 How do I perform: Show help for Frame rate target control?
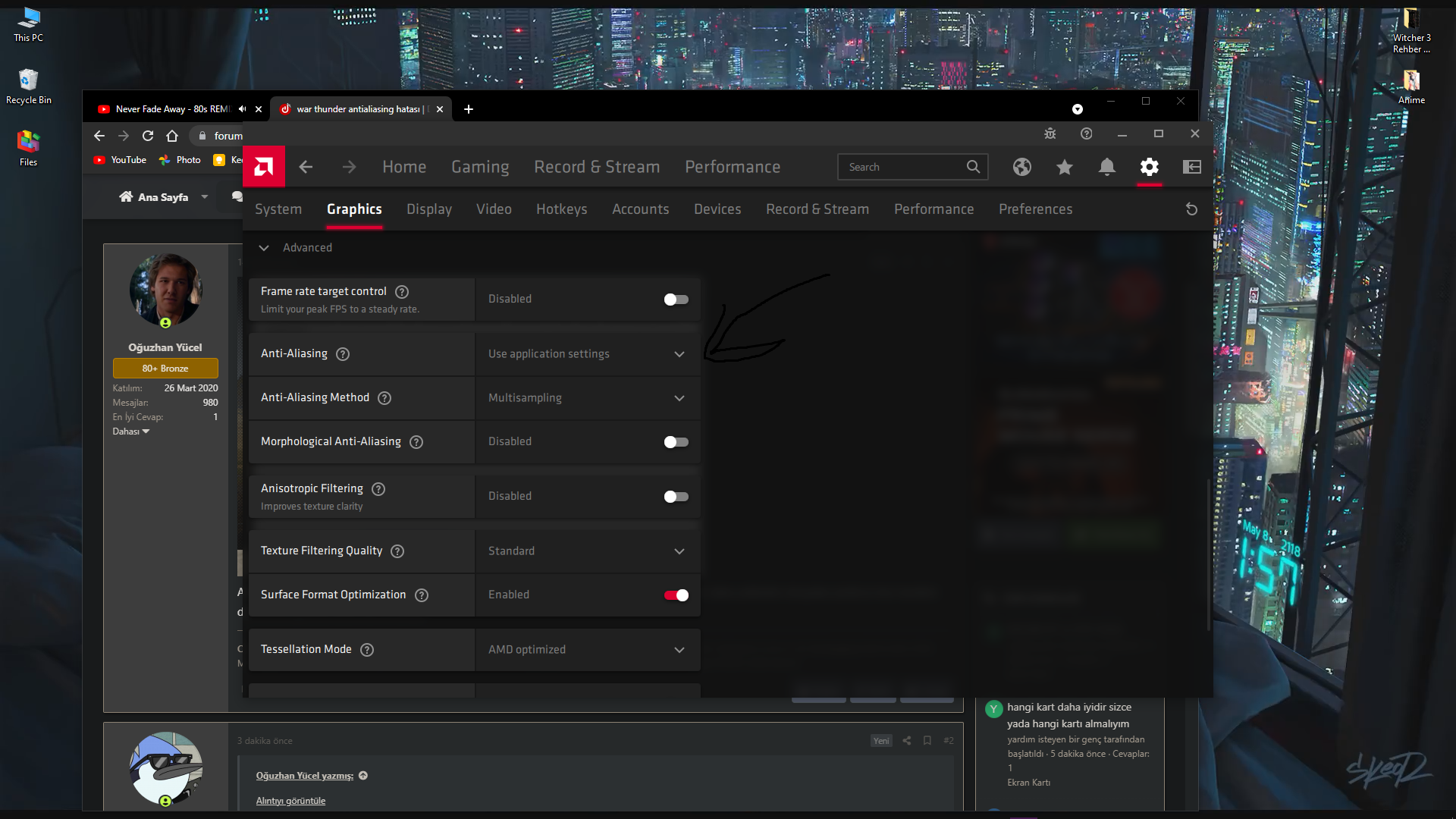pyautogui.click(x=403, y=292)
